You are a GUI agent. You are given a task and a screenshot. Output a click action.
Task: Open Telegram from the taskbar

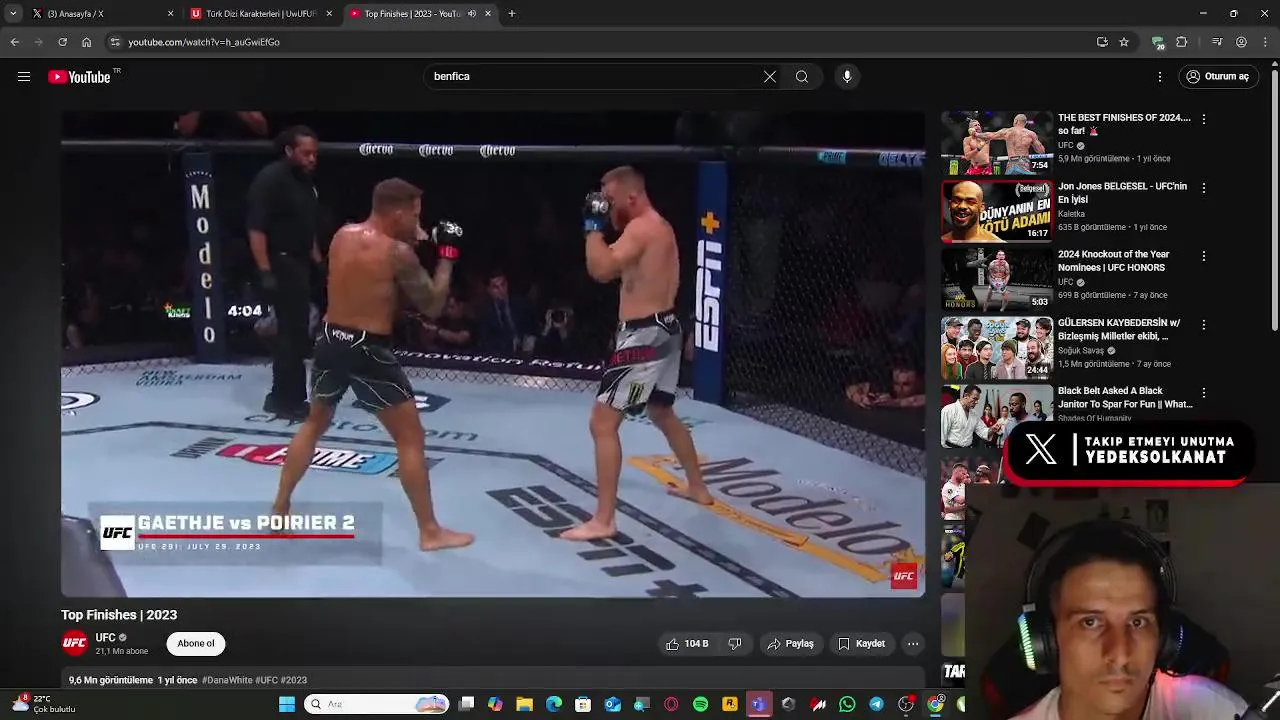click(x=876, y=704)
